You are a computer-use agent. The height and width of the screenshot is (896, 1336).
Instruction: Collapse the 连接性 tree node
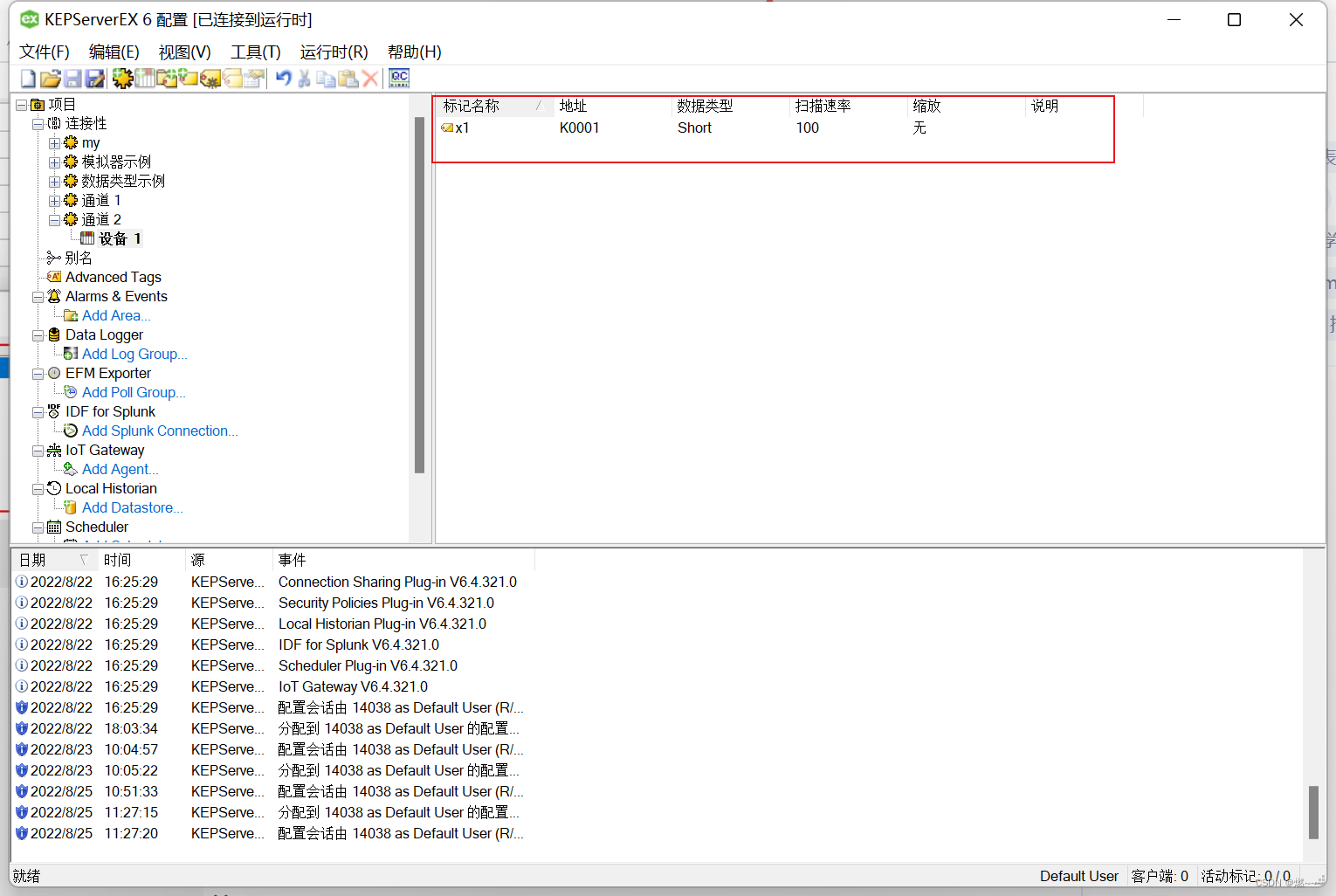point(38,124)
